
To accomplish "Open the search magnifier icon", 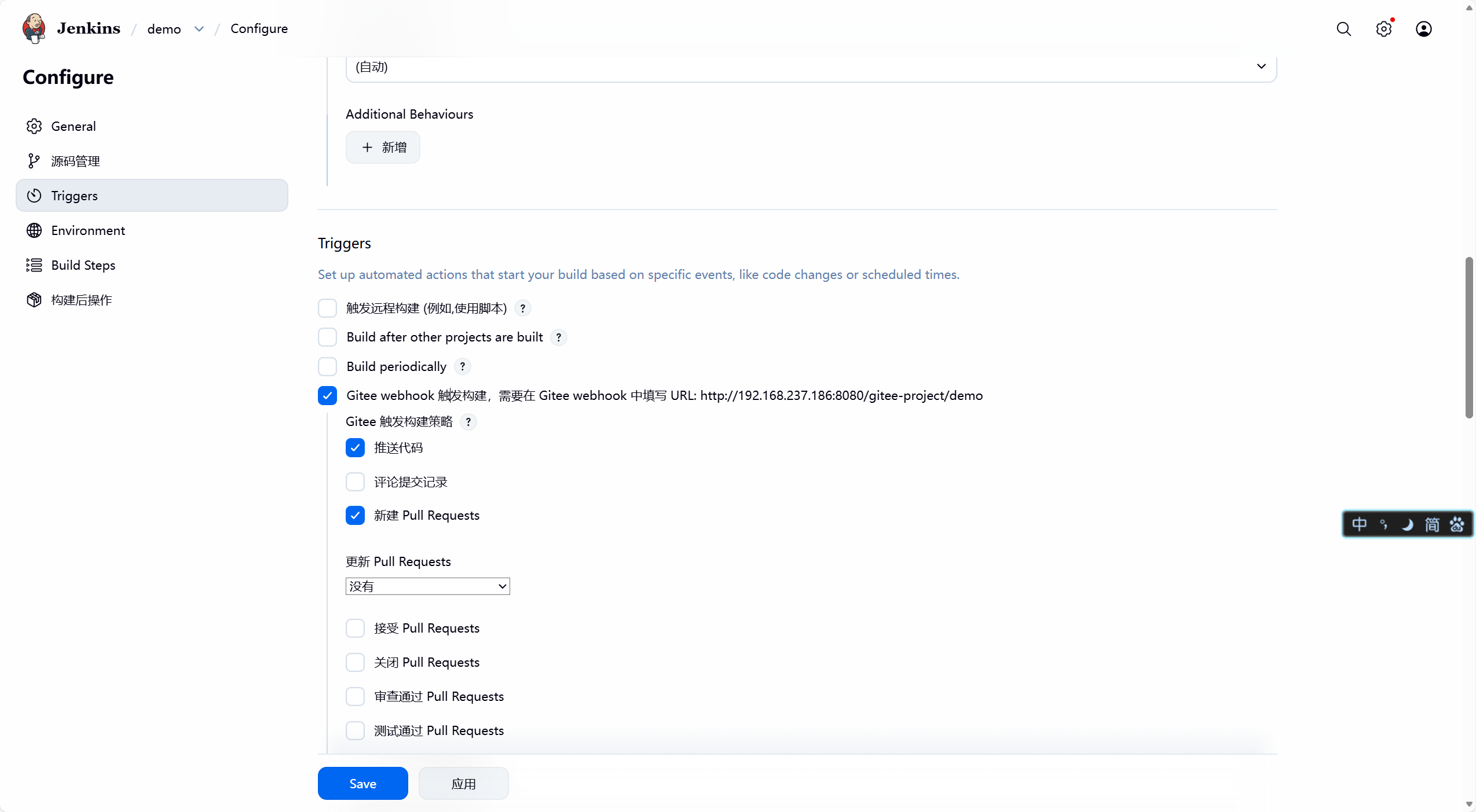I will pyautogui.click(x=1343, y=29).
